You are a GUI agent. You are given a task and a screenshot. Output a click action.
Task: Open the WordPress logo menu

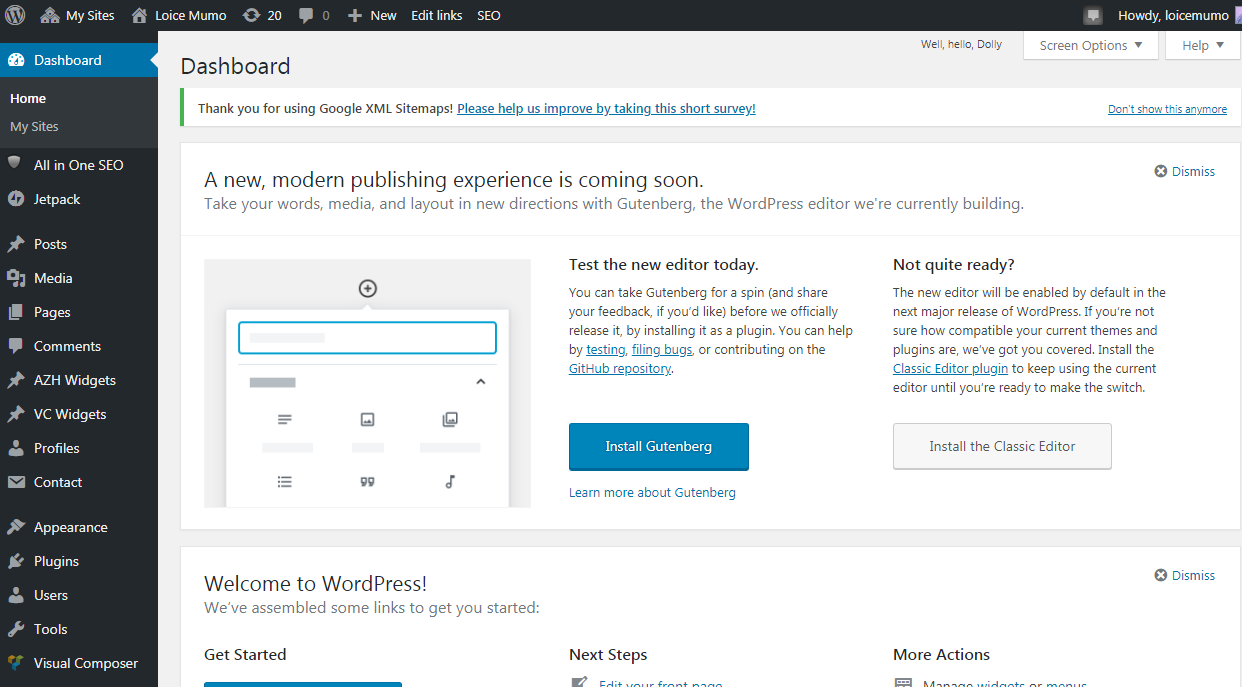point(14,15)
